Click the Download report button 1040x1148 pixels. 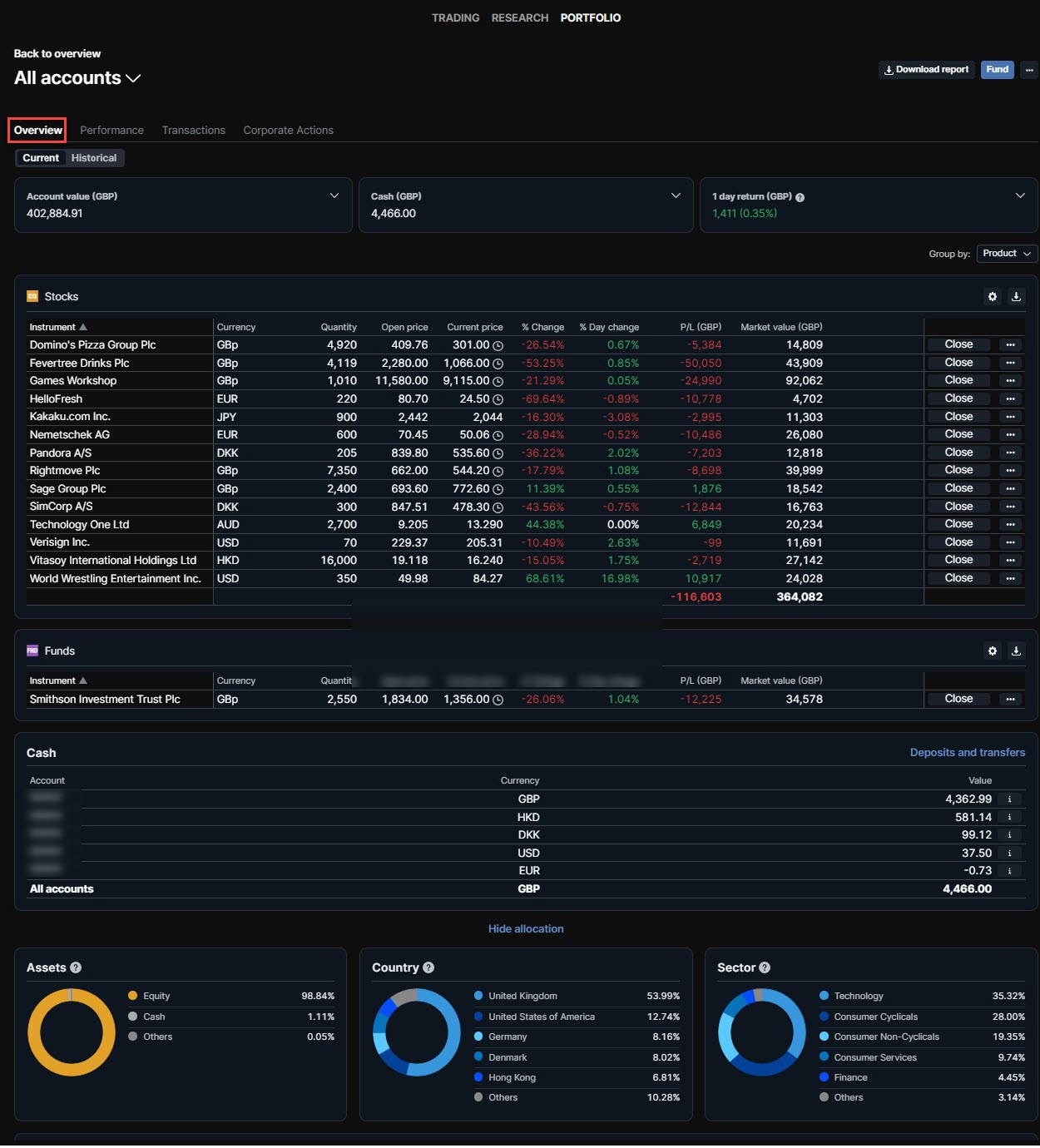[x=926, y=70]
